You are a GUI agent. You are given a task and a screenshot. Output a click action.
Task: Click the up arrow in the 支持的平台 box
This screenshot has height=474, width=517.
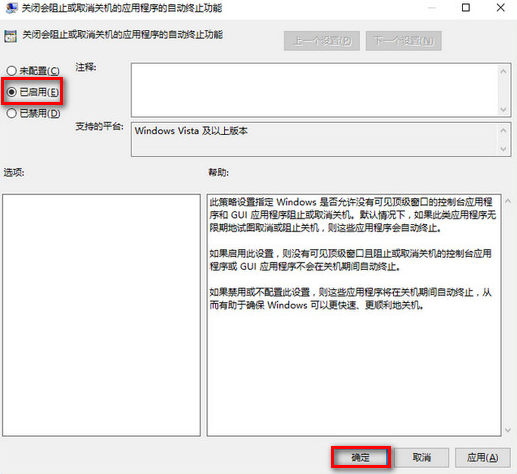pos(503,130)
